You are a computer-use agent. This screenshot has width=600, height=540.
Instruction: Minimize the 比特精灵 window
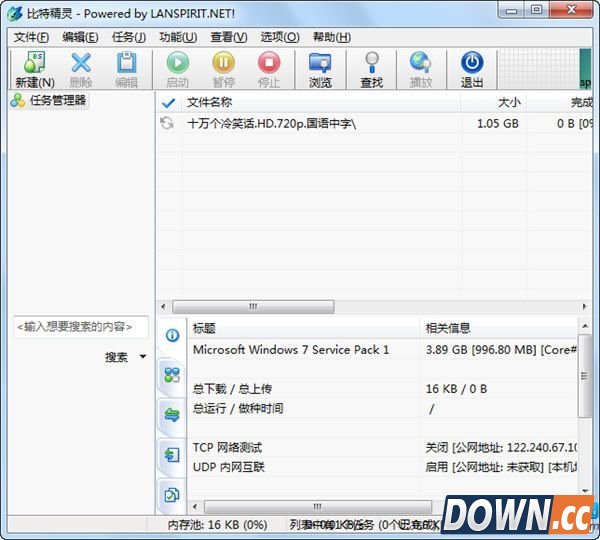[x=512, y=10]
